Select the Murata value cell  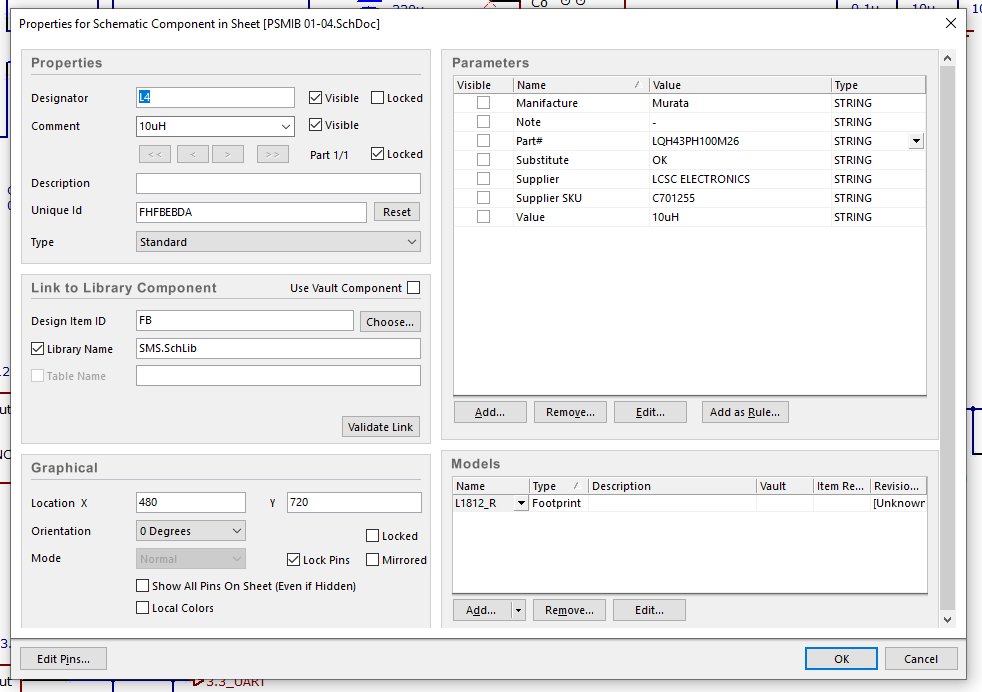click(740, 103)
